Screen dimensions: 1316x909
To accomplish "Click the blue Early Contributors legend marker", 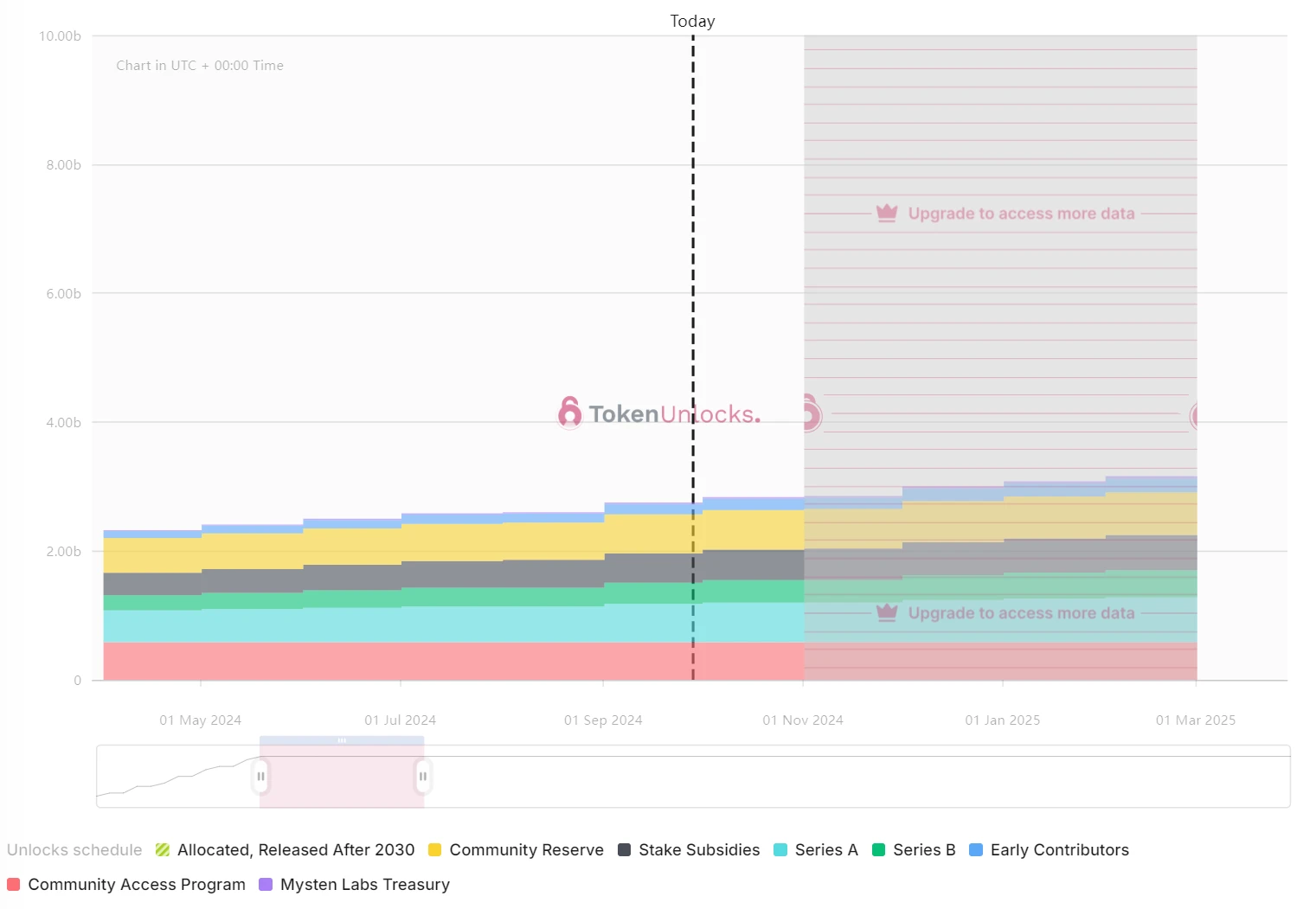I will pos(976,850).
